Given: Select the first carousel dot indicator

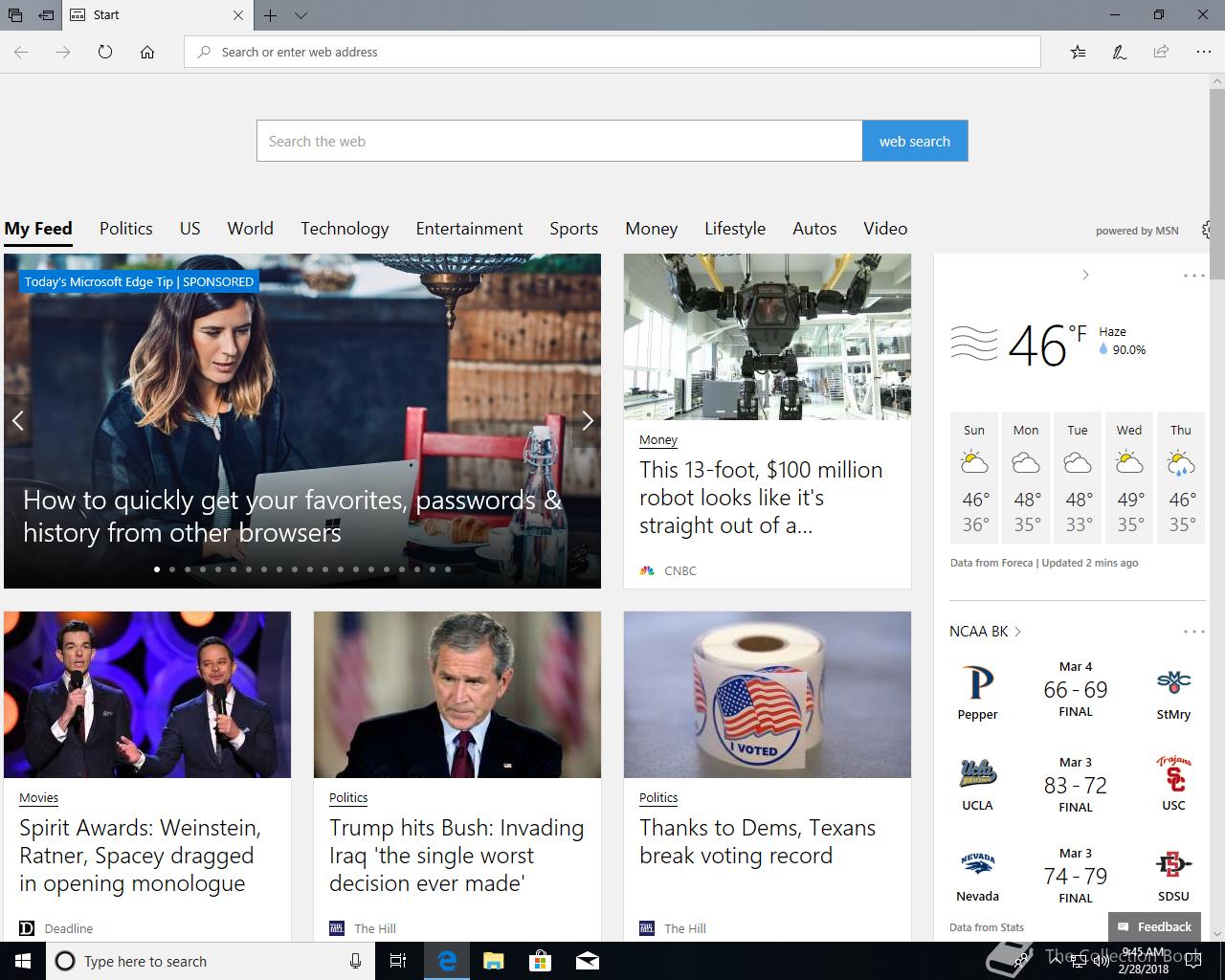Looking at the screenshot, I should click(157, 569).
